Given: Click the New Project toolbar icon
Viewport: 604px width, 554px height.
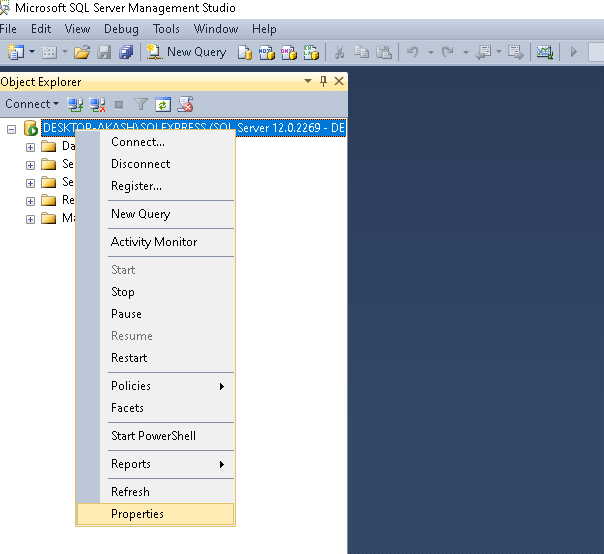Looking at the screenshot, I should 16,52.
